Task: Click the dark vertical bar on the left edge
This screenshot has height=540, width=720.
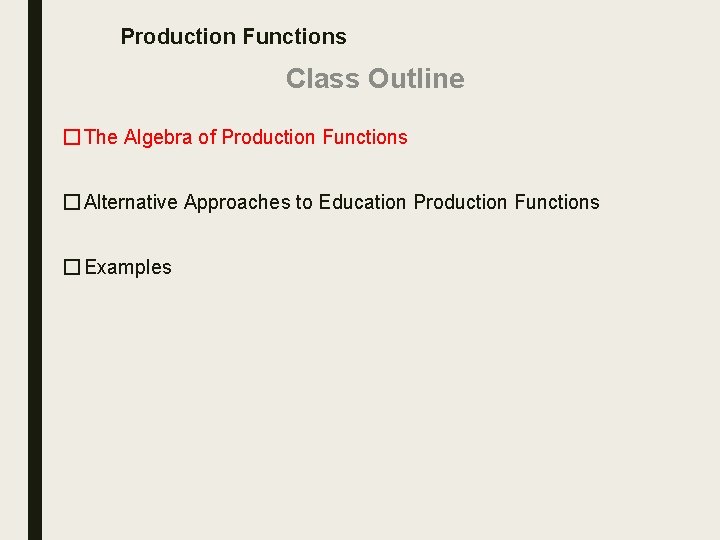Action: tap(35, 270)
